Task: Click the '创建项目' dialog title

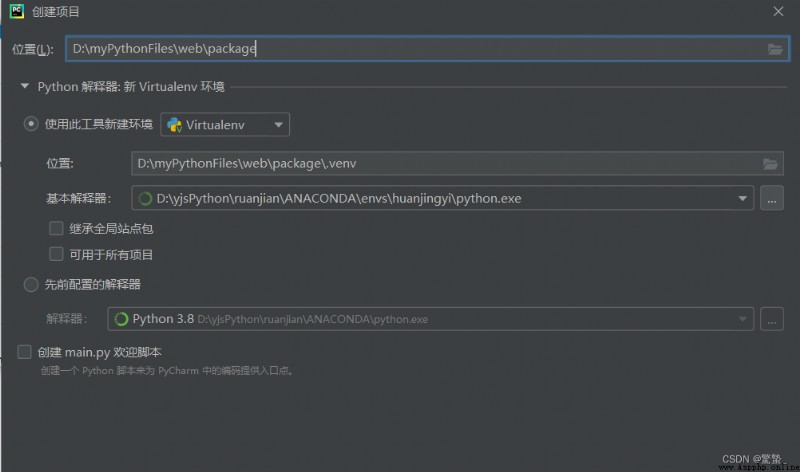Action: (x=56, y=11)
